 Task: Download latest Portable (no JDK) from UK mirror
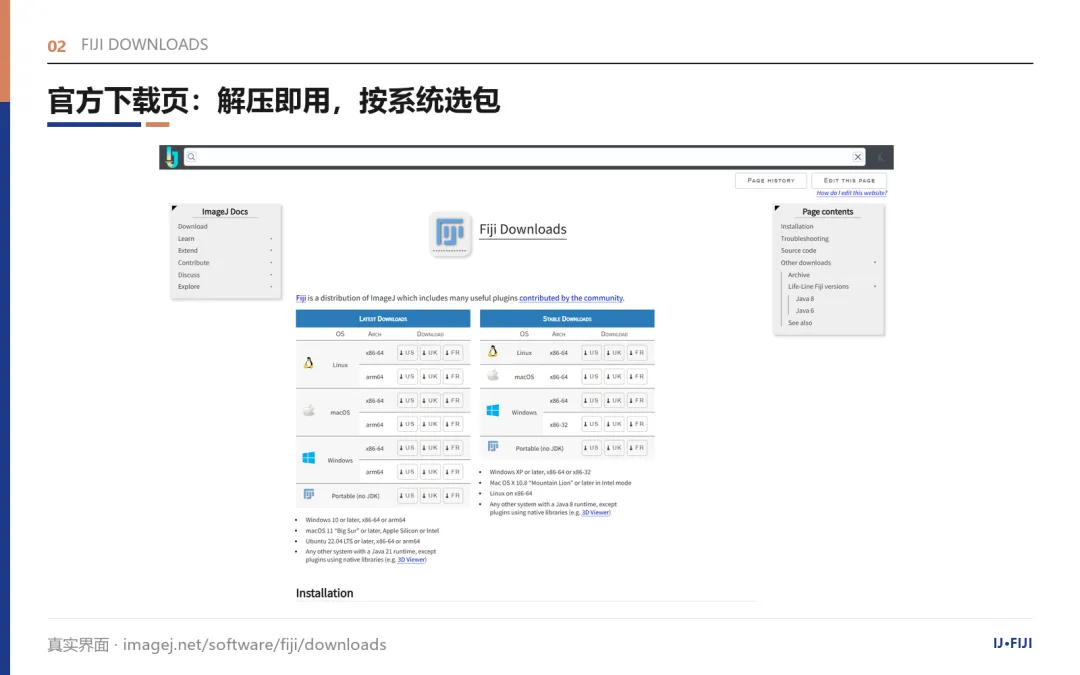pyautogui.click(x=430, y=495)
